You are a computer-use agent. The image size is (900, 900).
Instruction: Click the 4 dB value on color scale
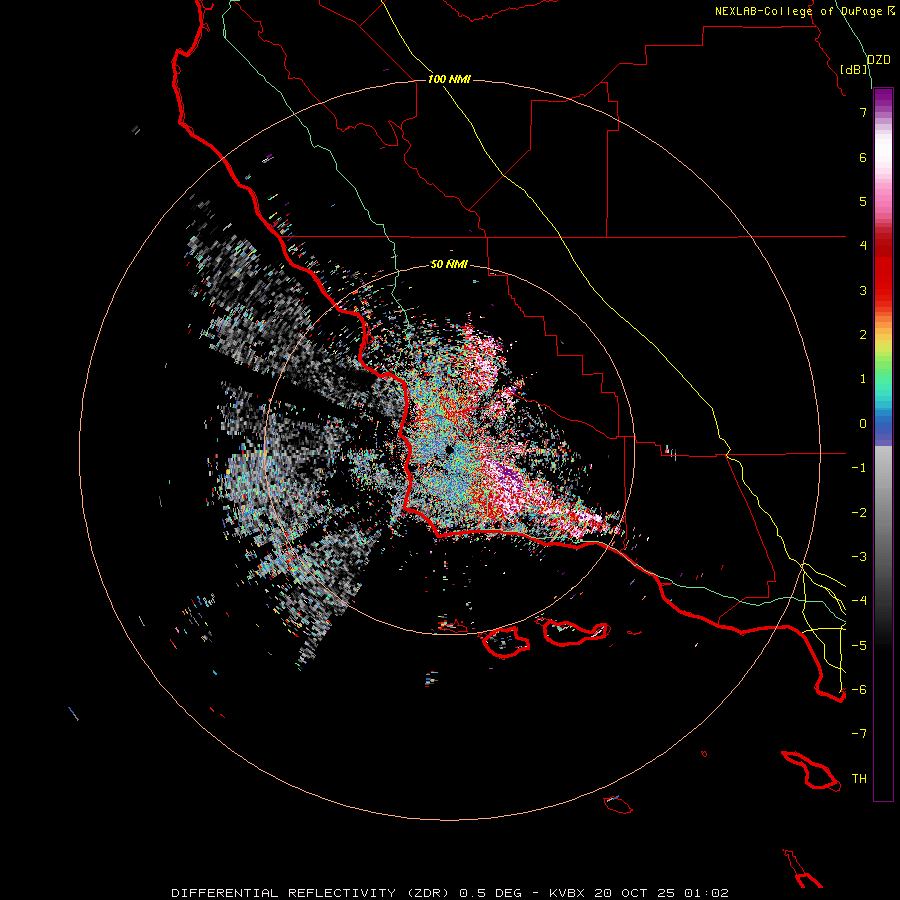(863, 246)
